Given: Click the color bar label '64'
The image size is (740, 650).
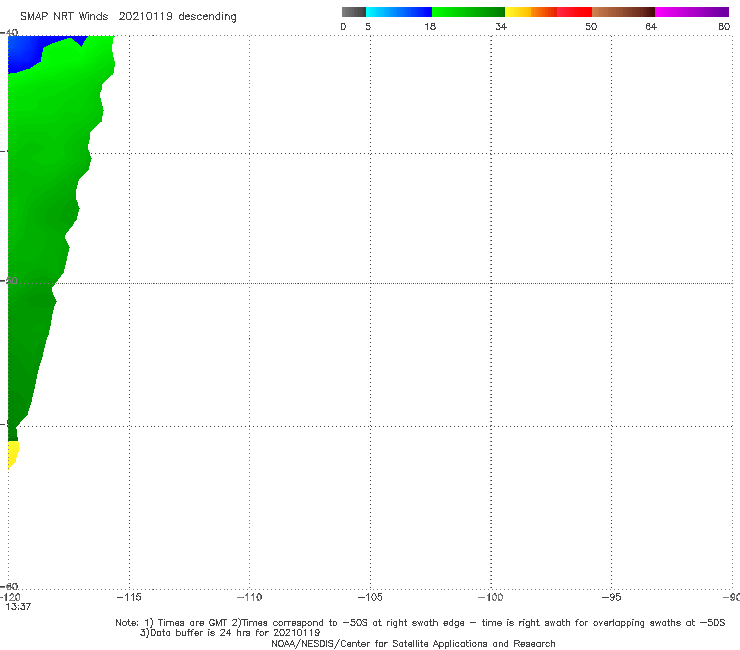Looking at the screenshot, I should [x=651, y=27].
